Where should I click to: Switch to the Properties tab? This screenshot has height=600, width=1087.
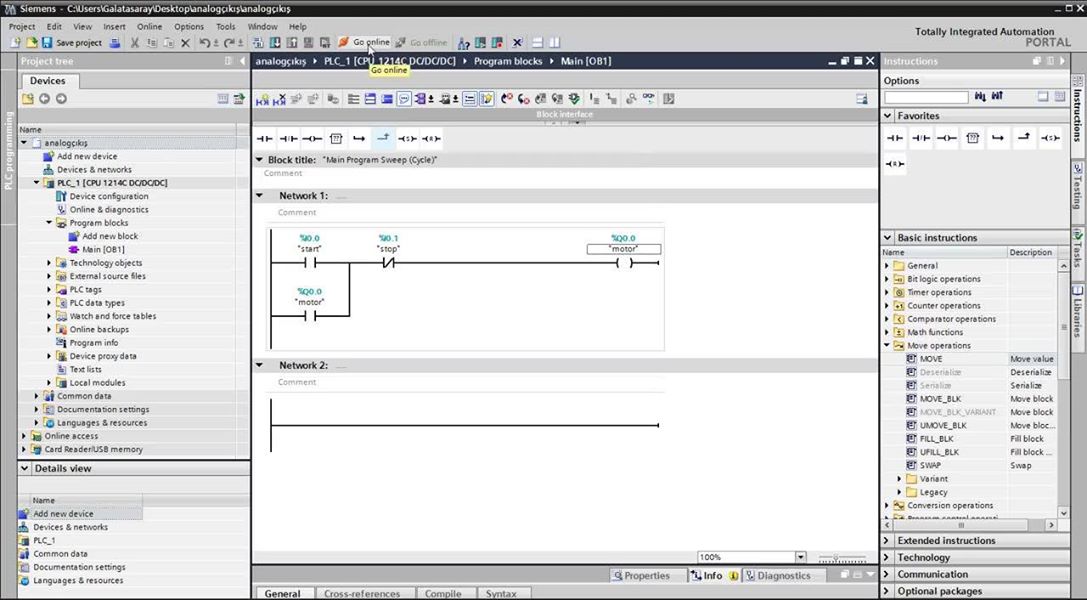tap(641, 576)
